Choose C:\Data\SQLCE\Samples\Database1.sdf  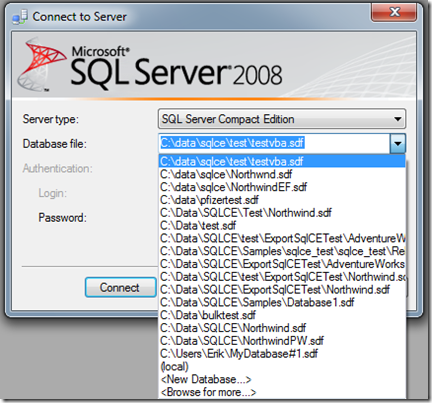pos(282,302)
